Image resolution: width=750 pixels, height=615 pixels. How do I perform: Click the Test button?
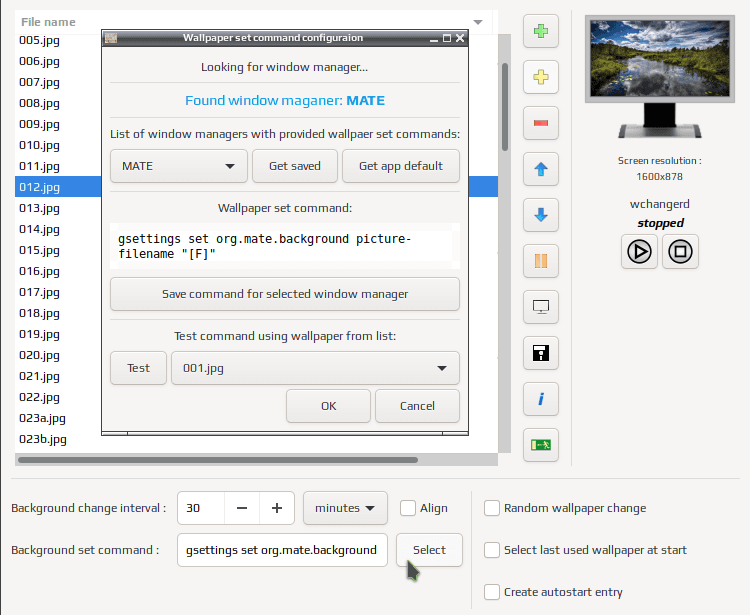[x=138, y=368]
